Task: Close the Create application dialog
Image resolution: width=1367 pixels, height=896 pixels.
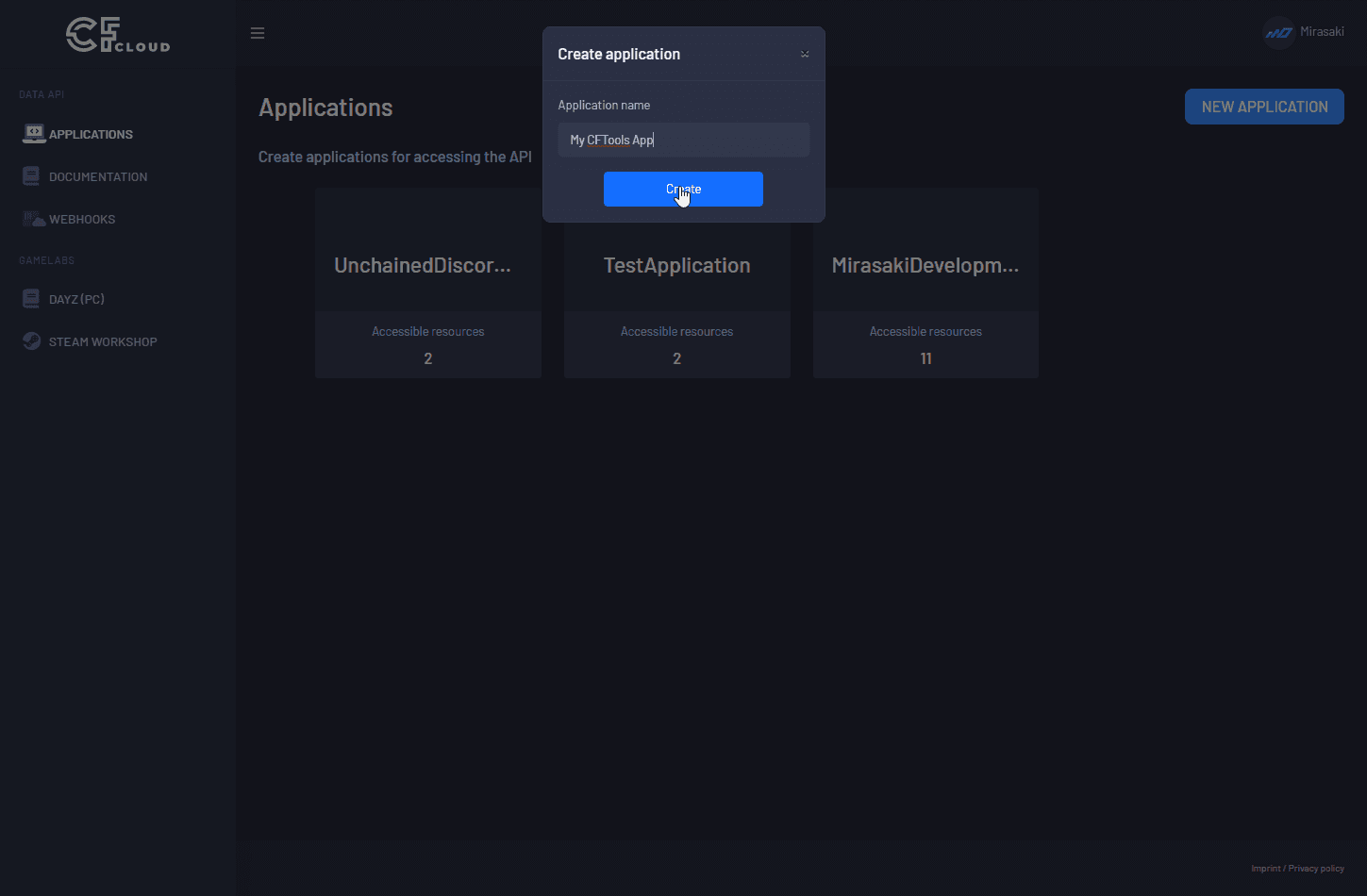Action: [805, 55]
